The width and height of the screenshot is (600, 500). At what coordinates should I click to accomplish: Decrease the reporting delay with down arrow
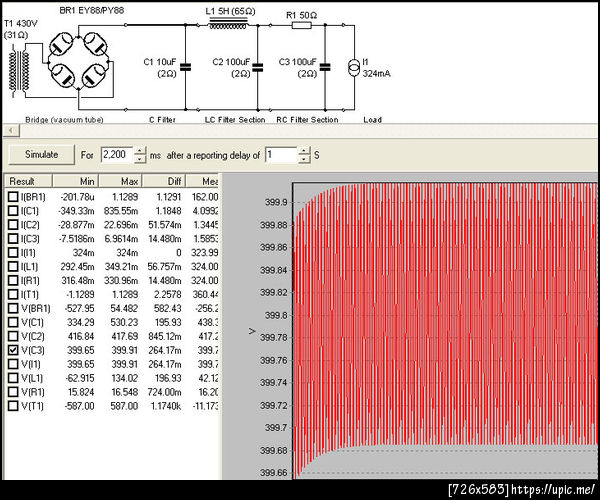pos(304,159)
